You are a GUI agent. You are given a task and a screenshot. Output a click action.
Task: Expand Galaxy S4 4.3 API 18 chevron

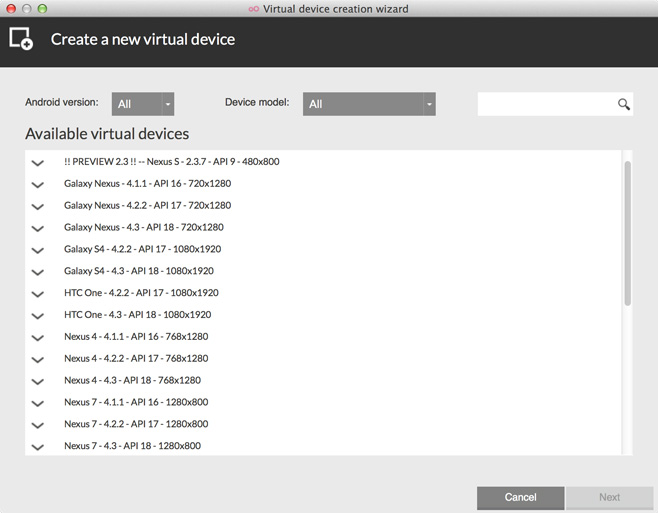point(38,272)
